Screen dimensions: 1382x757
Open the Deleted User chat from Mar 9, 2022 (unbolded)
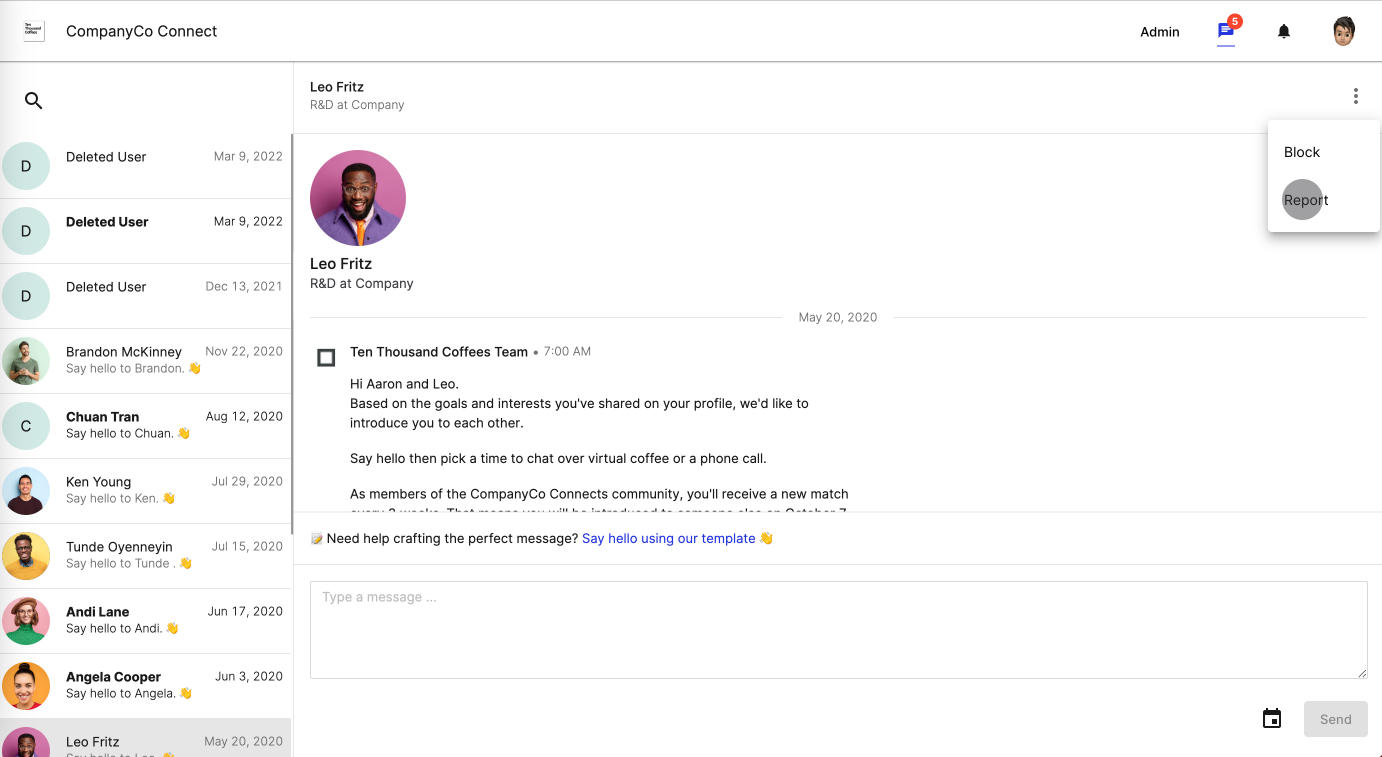pos(145,166)
